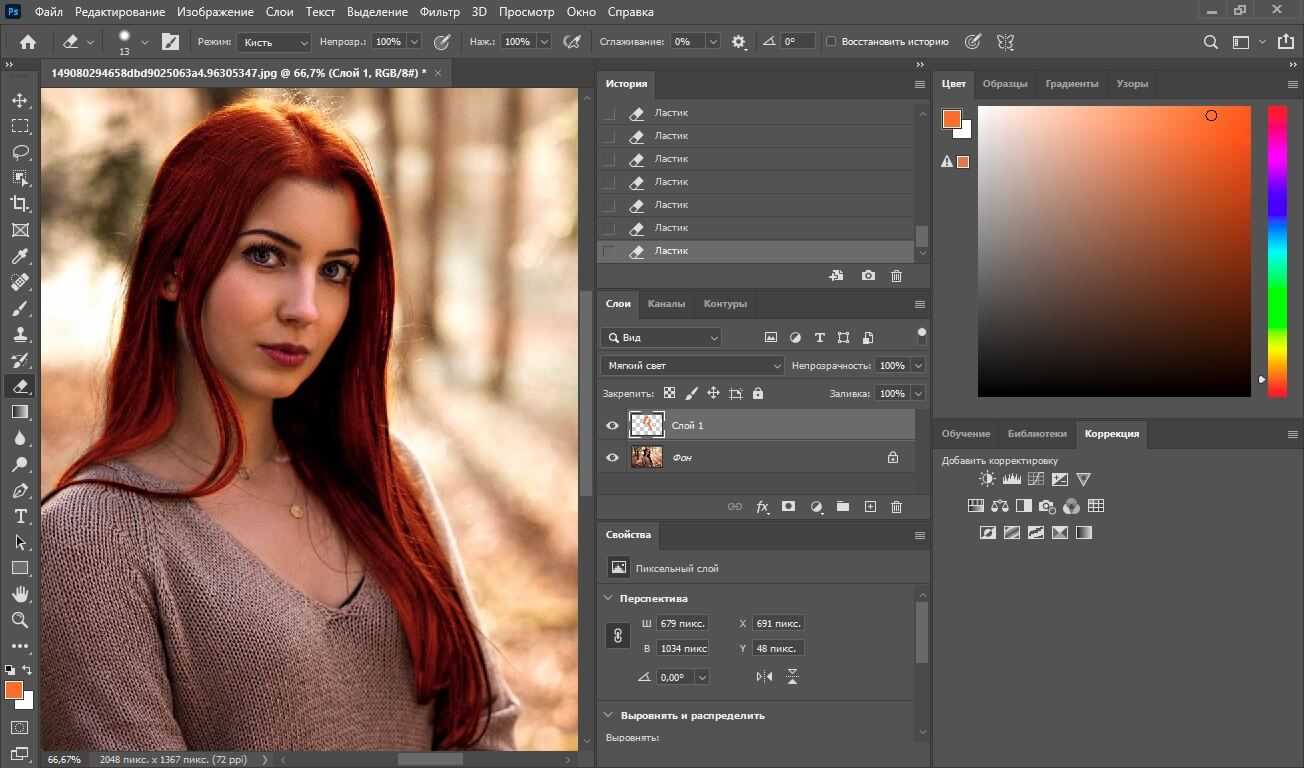Image resolution: width=1304 pixels, height=768 pixels.
Task: Select the Move tool
Action: (20, 100)
